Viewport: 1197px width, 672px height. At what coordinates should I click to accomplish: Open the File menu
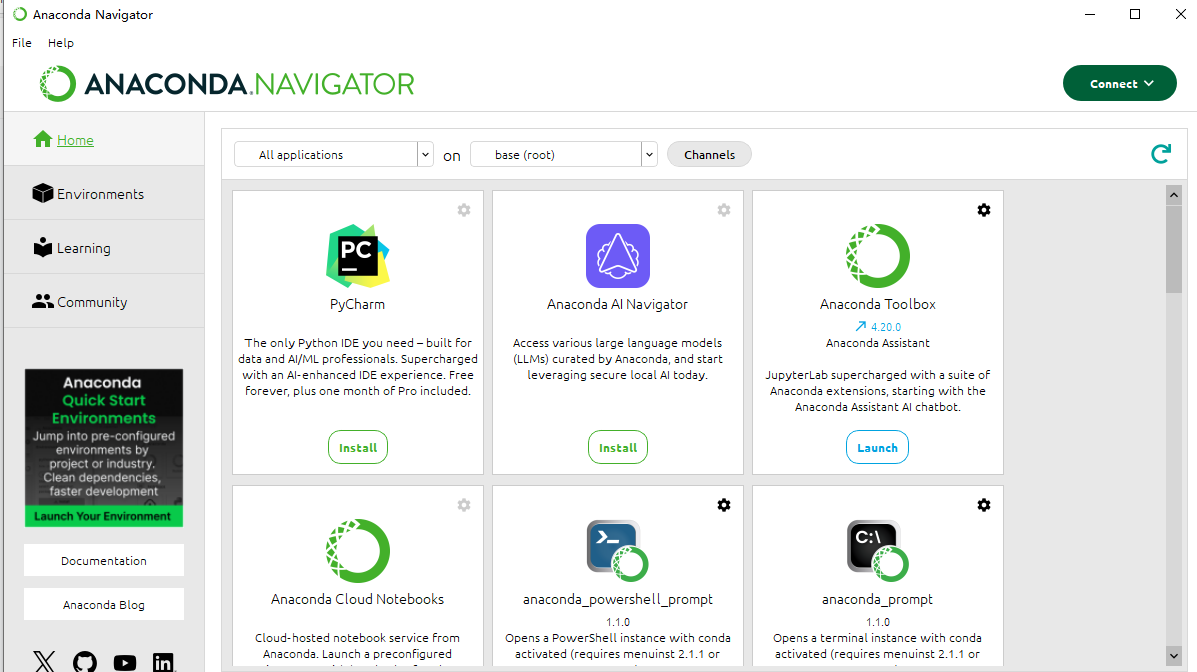[x=21, y=42]
